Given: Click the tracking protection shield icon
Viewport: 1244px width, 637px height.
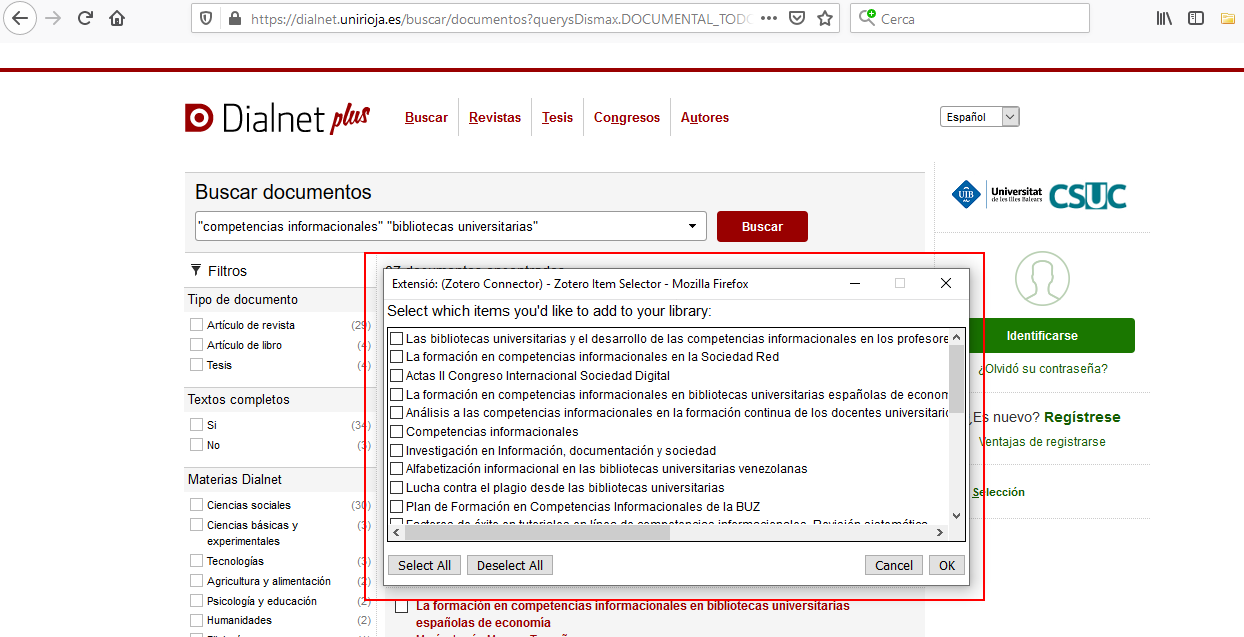Looking at the screenshot, I should click(x=206, y=18).
